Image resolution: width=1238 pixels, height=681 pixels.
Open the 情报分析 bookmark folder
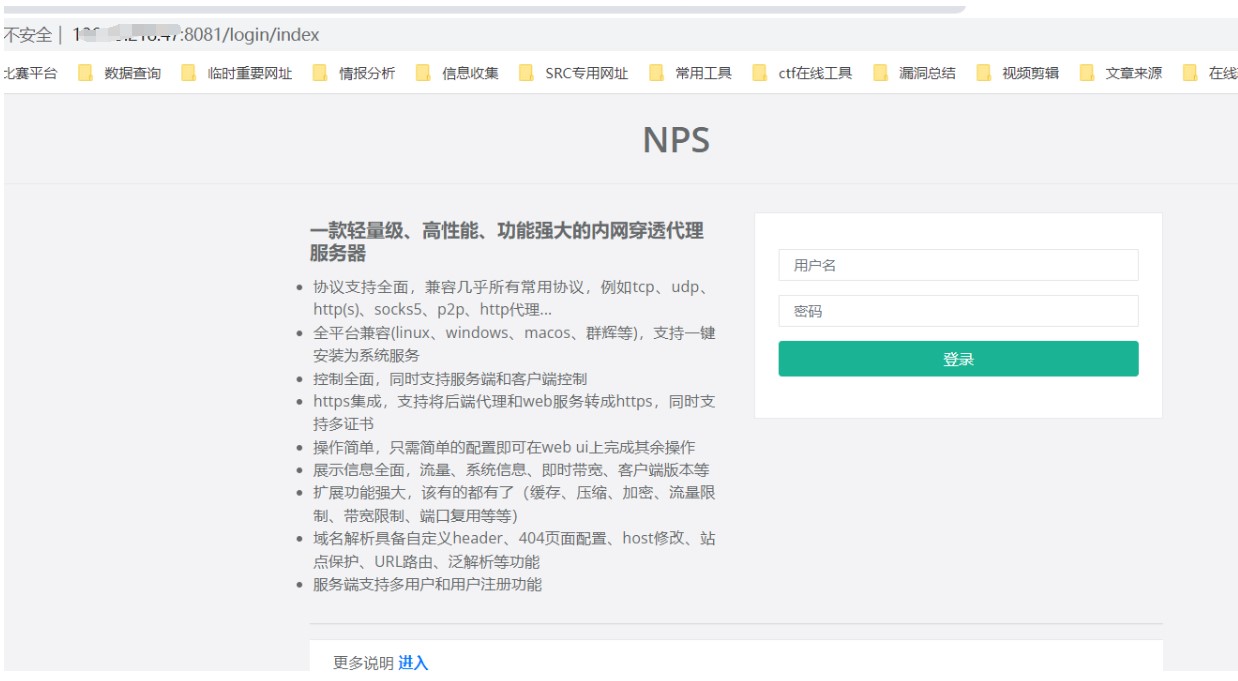click(355, 73)
